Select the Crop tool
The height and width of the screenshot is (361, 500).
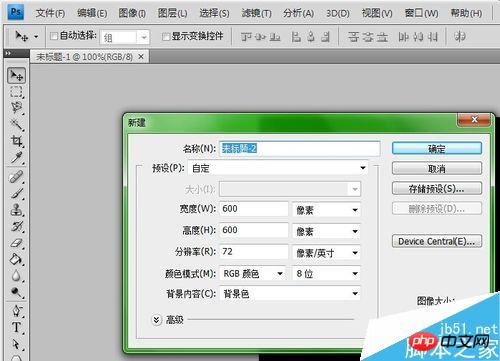click(16, 141)
